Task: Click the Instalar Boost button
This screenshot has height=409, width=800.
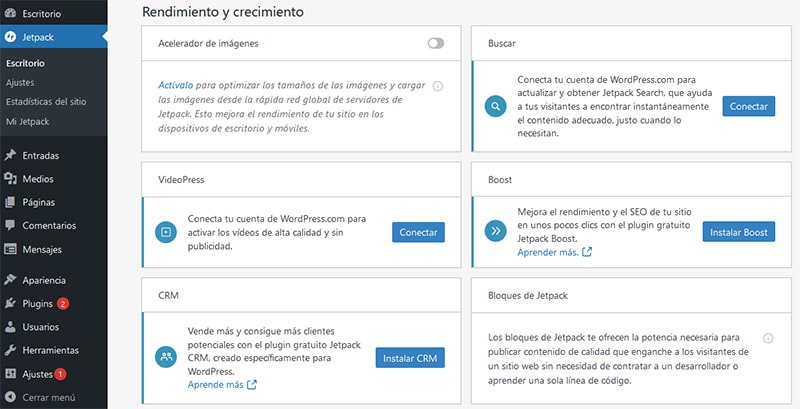Action: coord(738,232)
